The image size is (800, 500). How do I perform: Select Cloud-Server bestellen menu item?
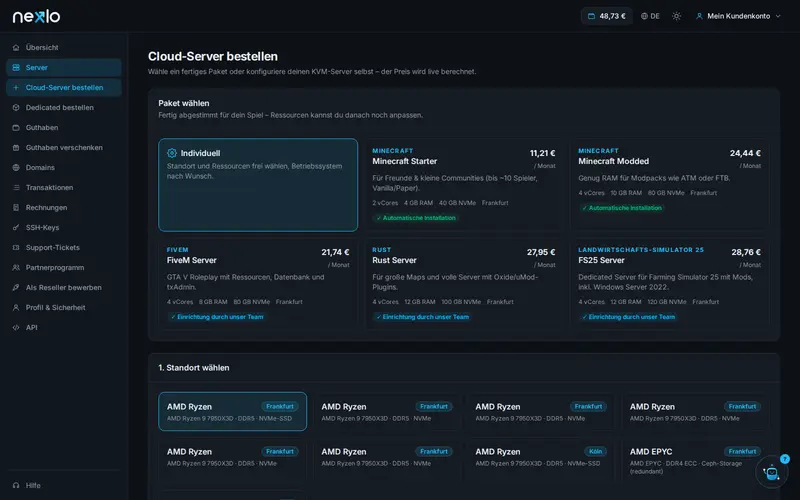click(x=64, y=87)
